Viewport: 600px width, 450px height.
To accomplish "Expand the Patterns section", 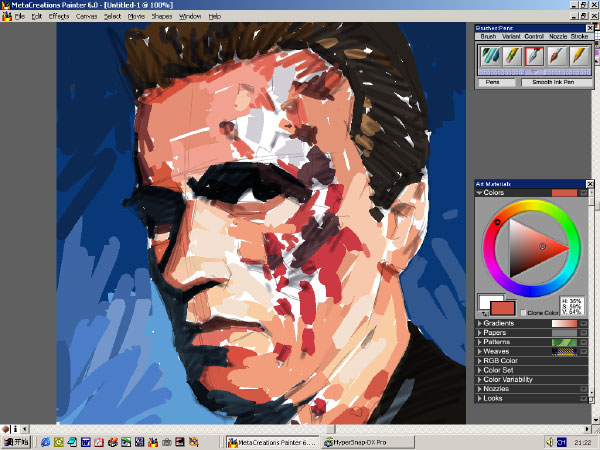I will click(x=479, y=342).
